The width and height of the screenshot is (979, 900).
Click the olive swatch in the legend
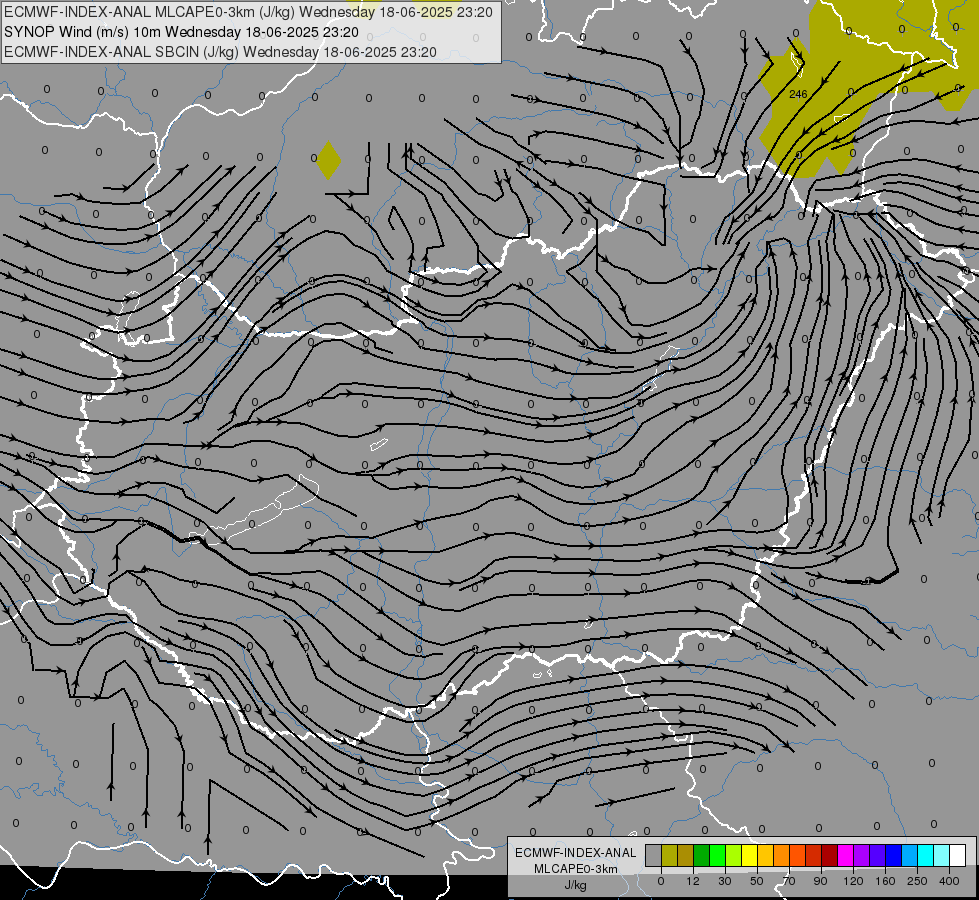[x=669, y=856]
